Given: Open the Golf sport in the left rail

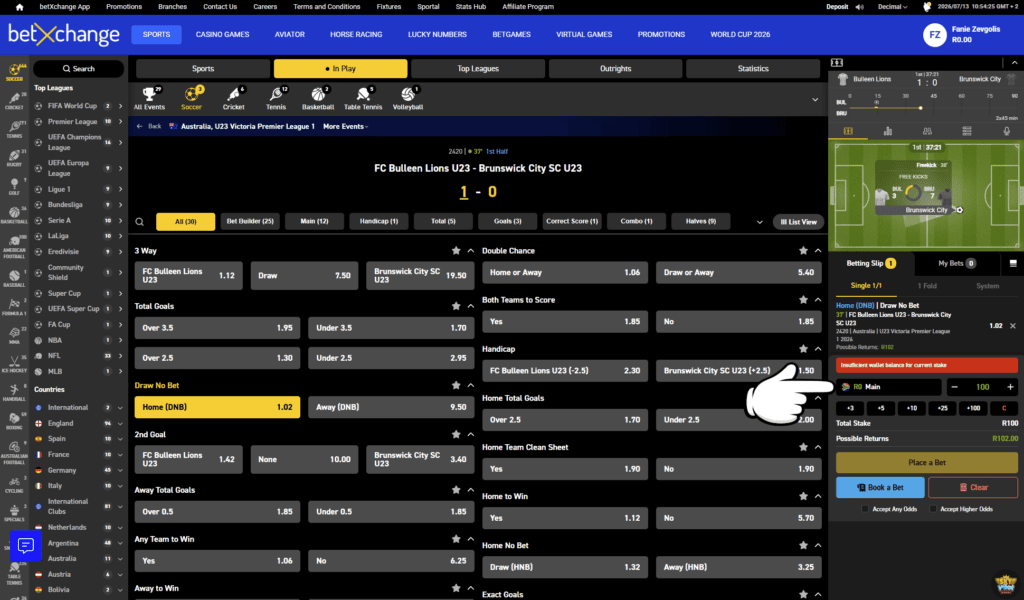Looking at the screenshot, I should pyautogui.click(x=14, y=186).
